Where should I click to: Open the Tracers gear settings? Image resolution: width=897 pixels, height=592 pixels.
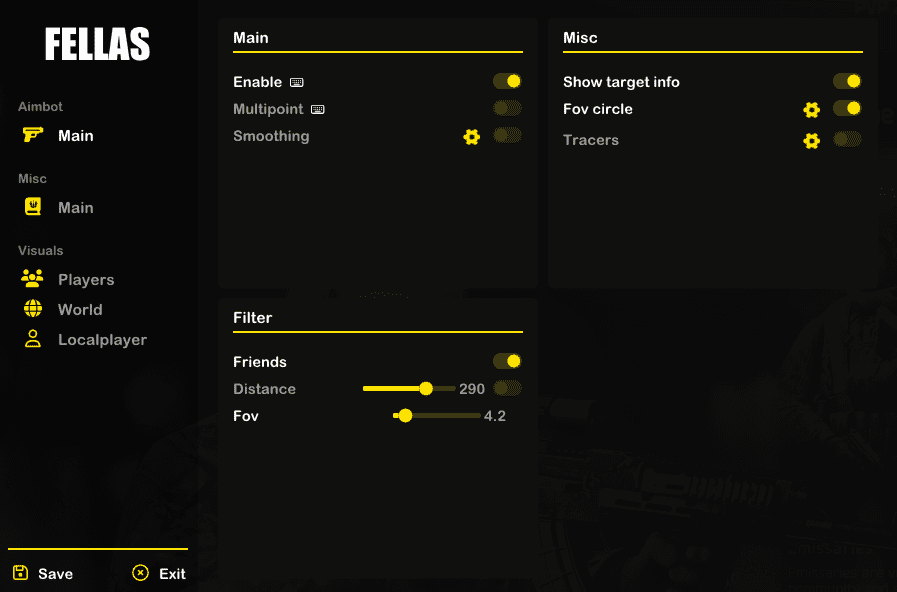click(x=811, y=141)
